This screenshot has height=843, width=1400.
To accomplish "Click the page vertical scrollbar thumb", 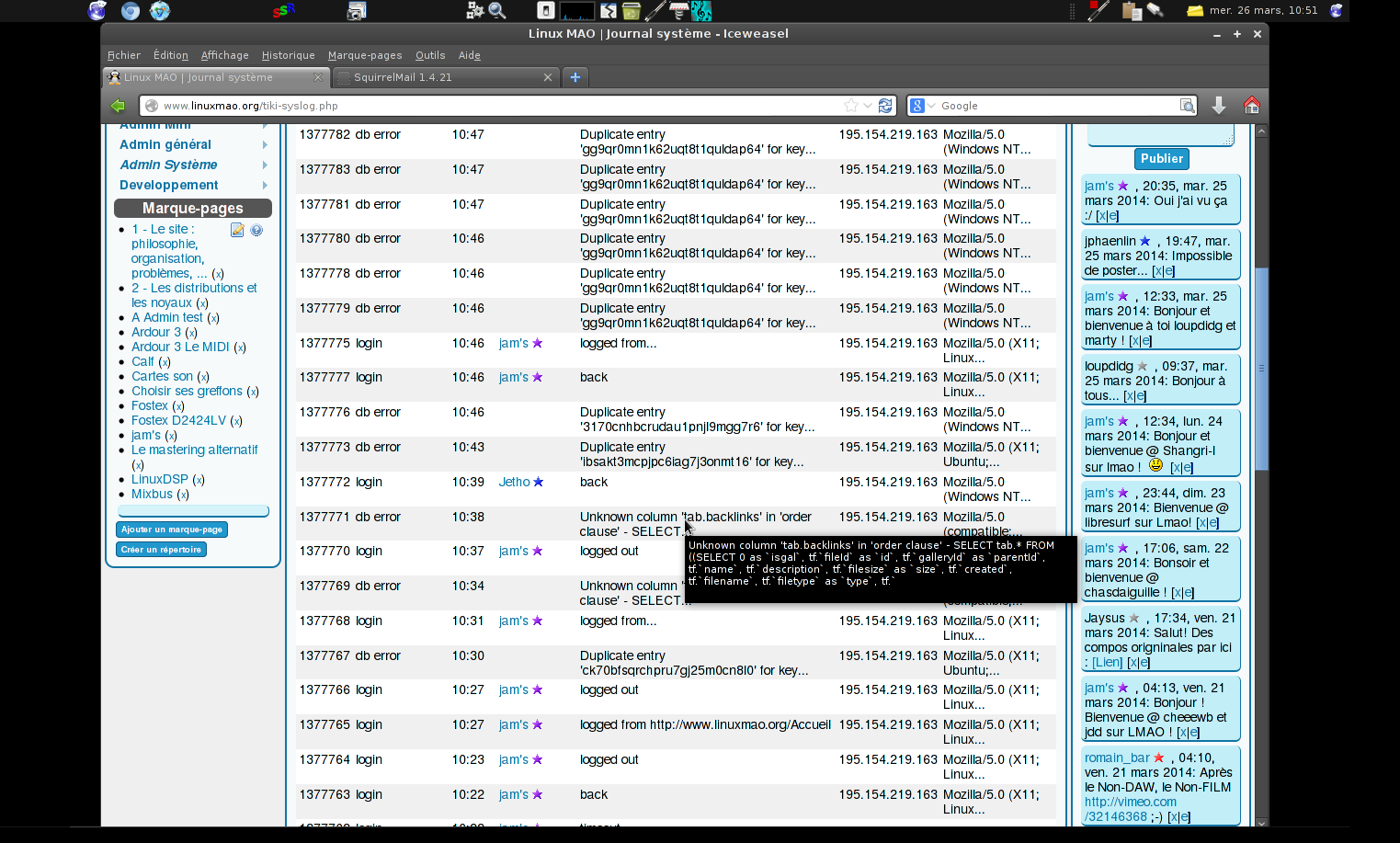I will (x=1261, y=368).
